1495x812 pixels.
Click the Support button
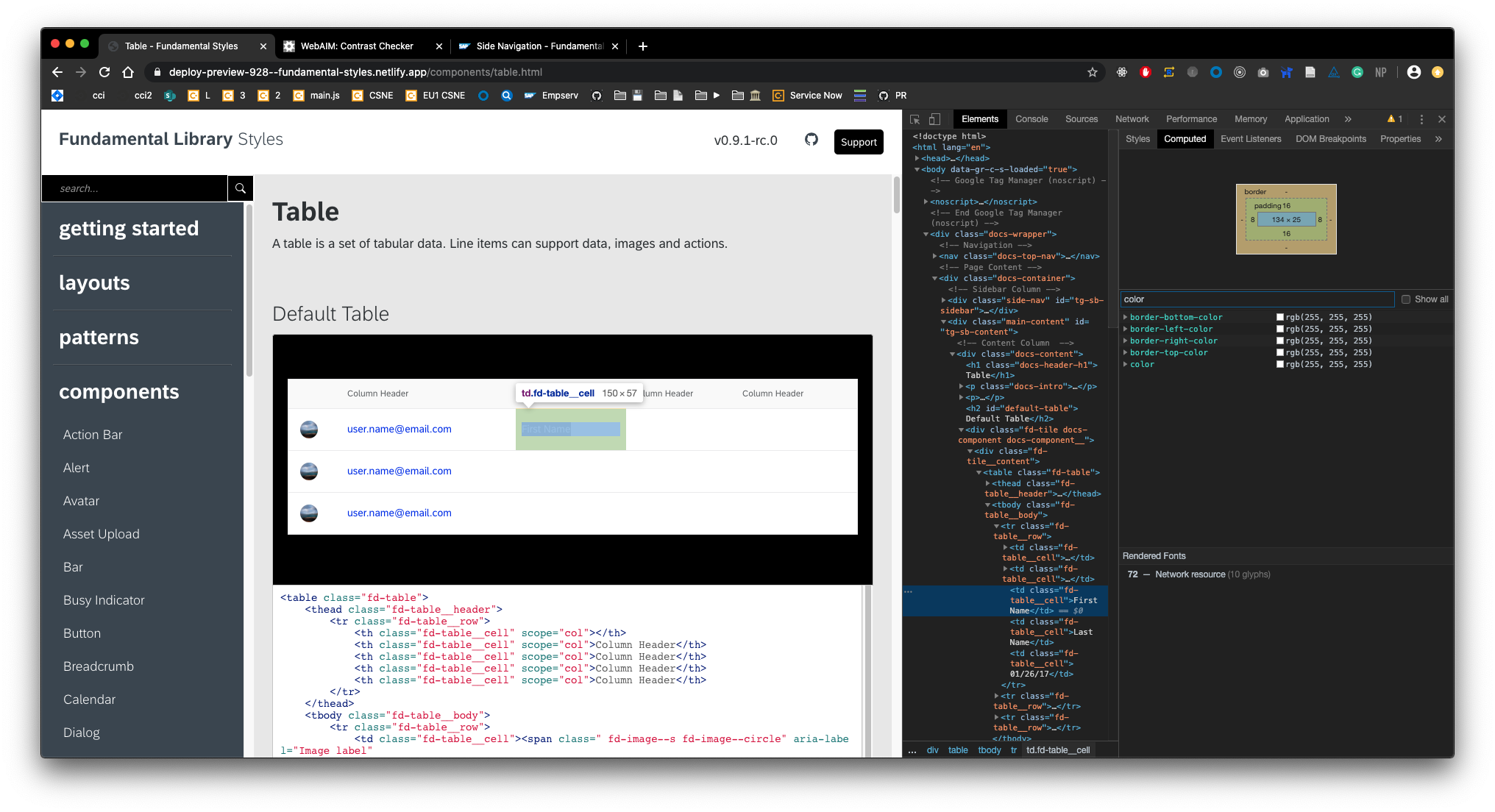tap(859, 142)
